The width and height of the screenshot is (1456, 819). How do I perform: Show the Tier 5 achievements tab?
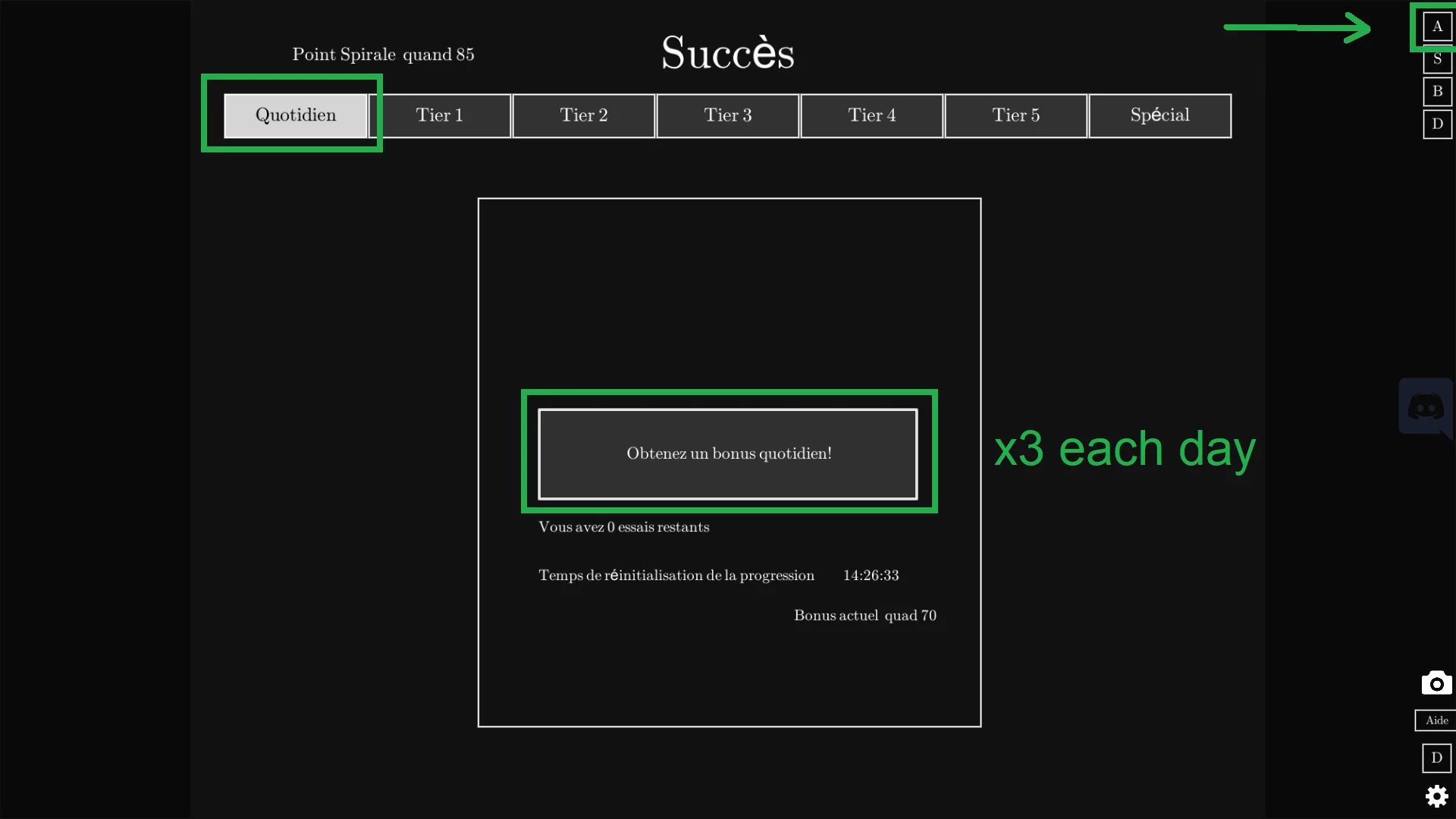(x=1016, y=115)
